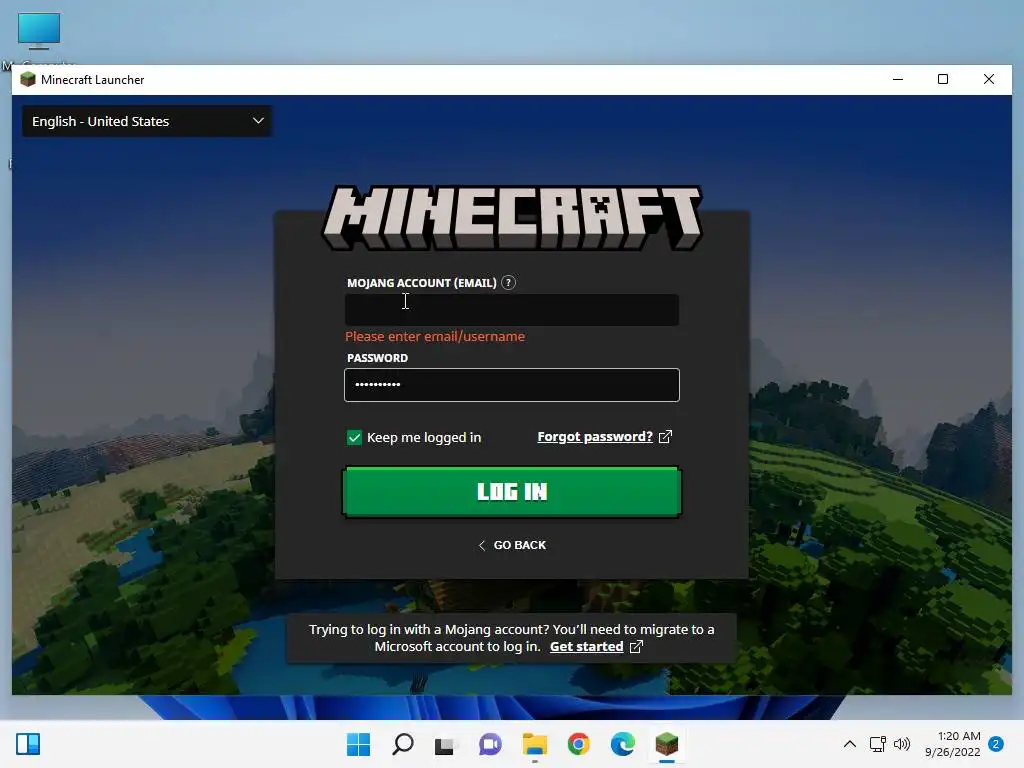This screenshot has width=1024, height=768.
Task: Click the external link icon beside Forgot password
Action: click(665, 437)
